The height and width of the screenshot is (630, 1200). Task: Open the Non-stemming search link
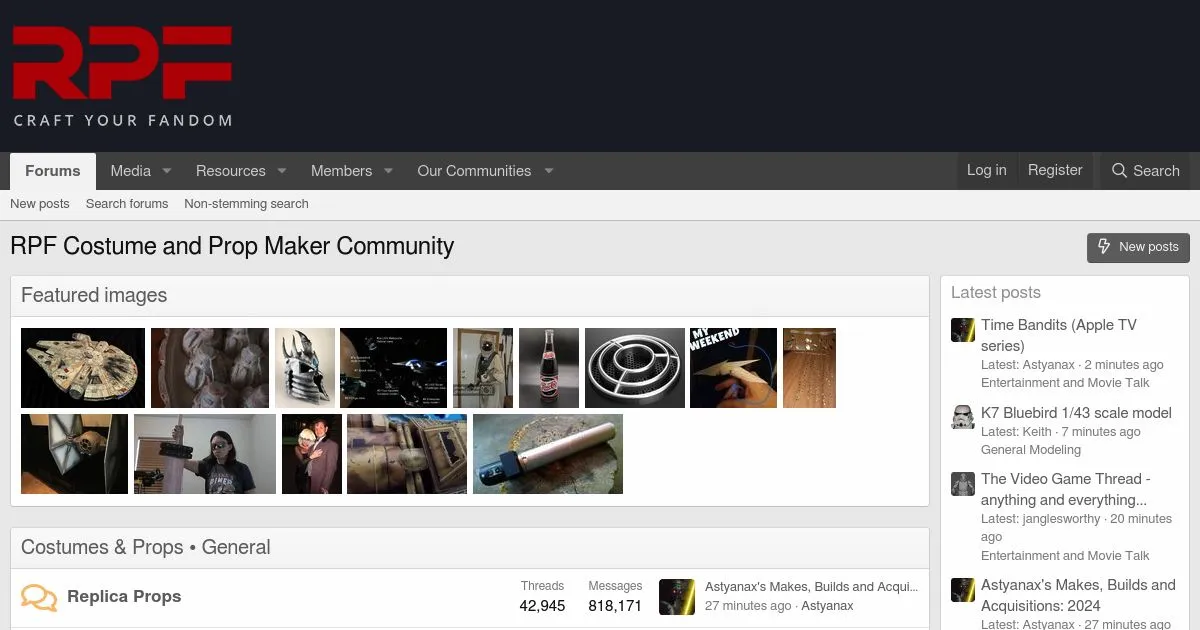tap(246, 204)
